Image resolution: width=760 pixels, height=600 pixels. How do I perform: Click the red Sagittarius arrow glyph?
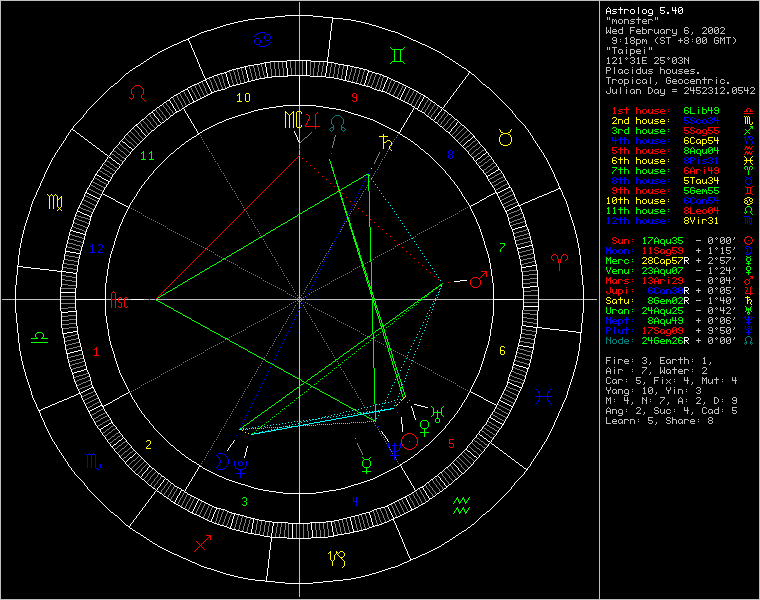203,543
